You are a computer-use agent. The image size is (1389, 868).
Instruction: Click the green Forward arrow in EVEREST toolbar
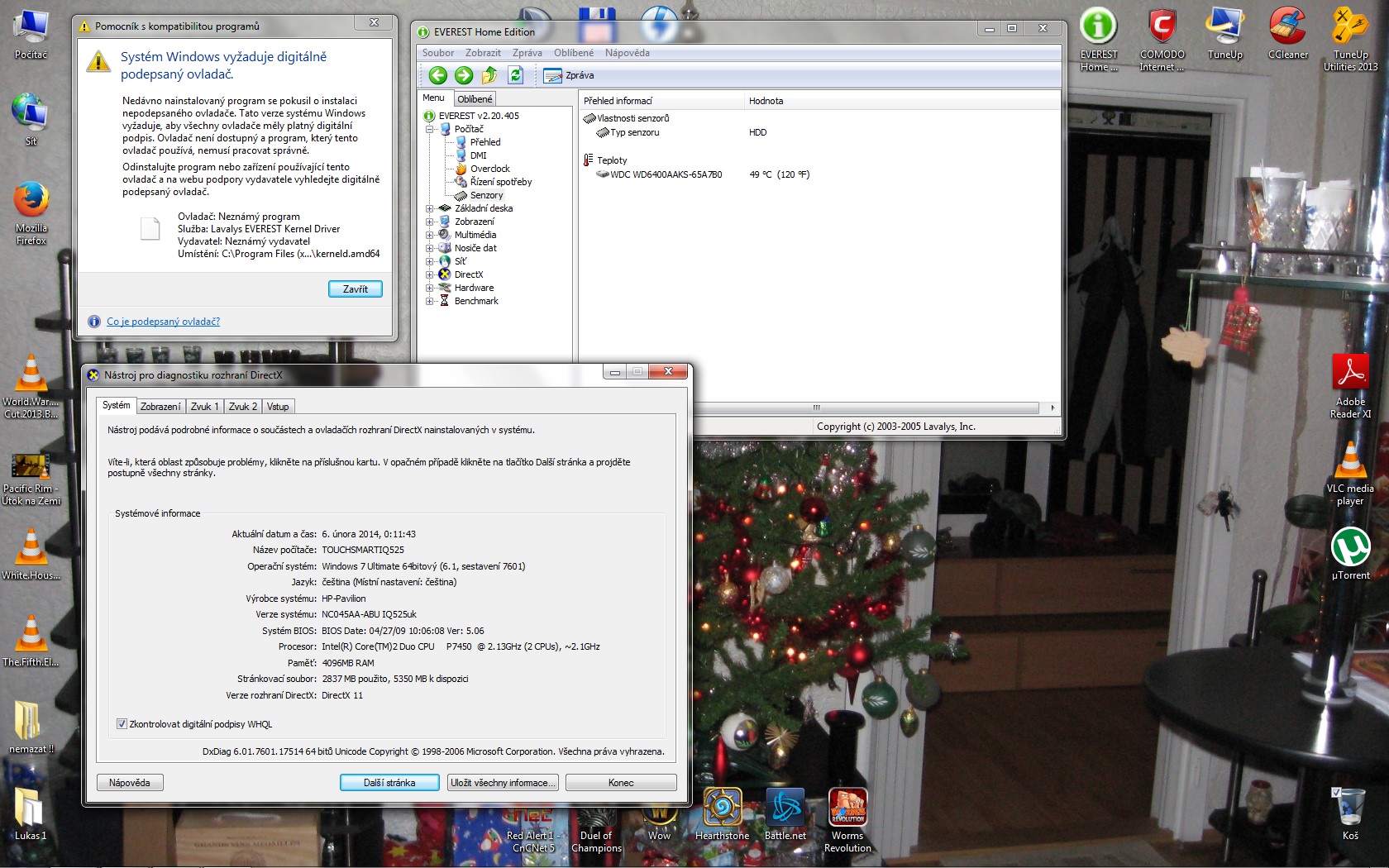click(x=464, y=75)
